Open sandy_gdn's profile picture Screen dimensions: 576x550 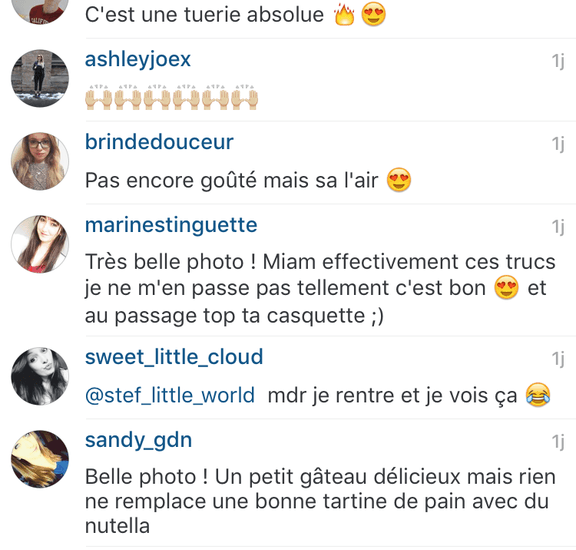pyautogui.click(x=40, y=459)
